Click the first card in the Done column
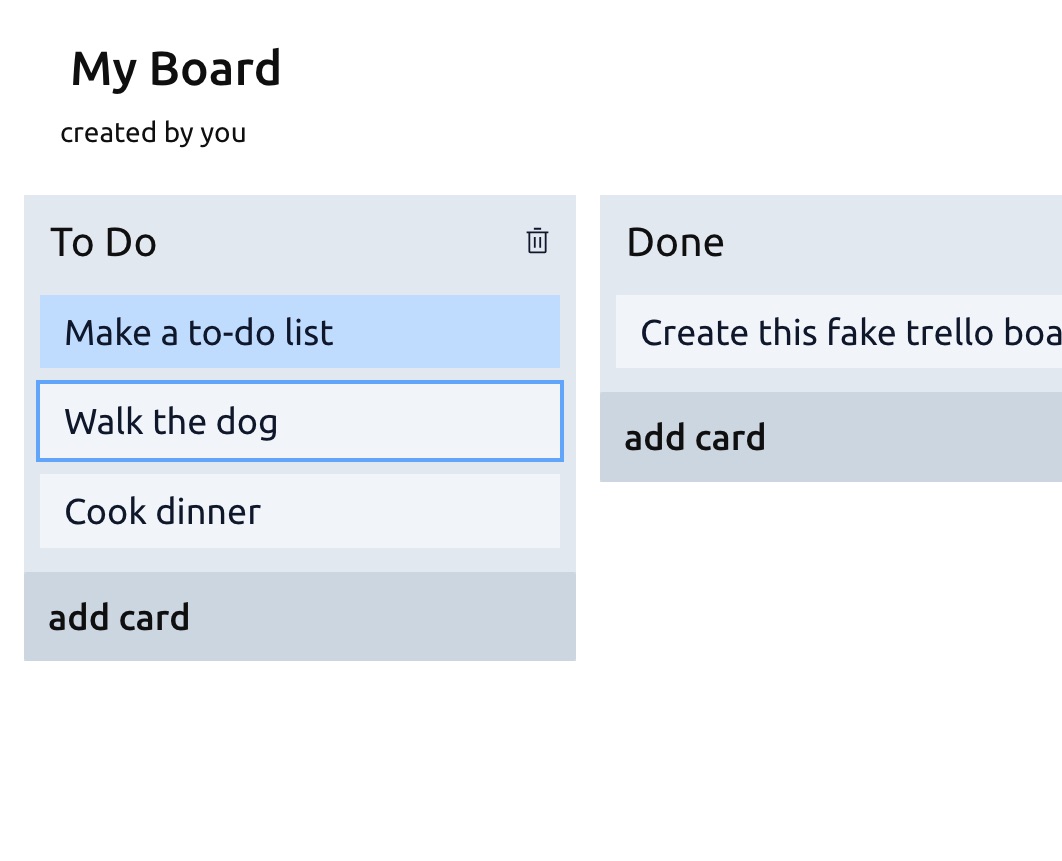Screen dimensions: 1062x861 coord(839,331)
